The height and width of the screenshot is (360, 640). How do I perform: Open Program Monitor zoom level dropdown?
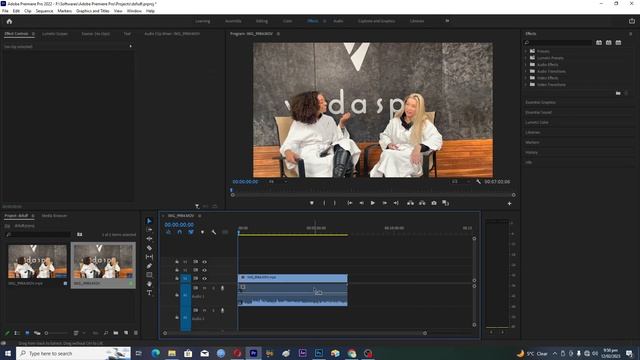point(278,182)
